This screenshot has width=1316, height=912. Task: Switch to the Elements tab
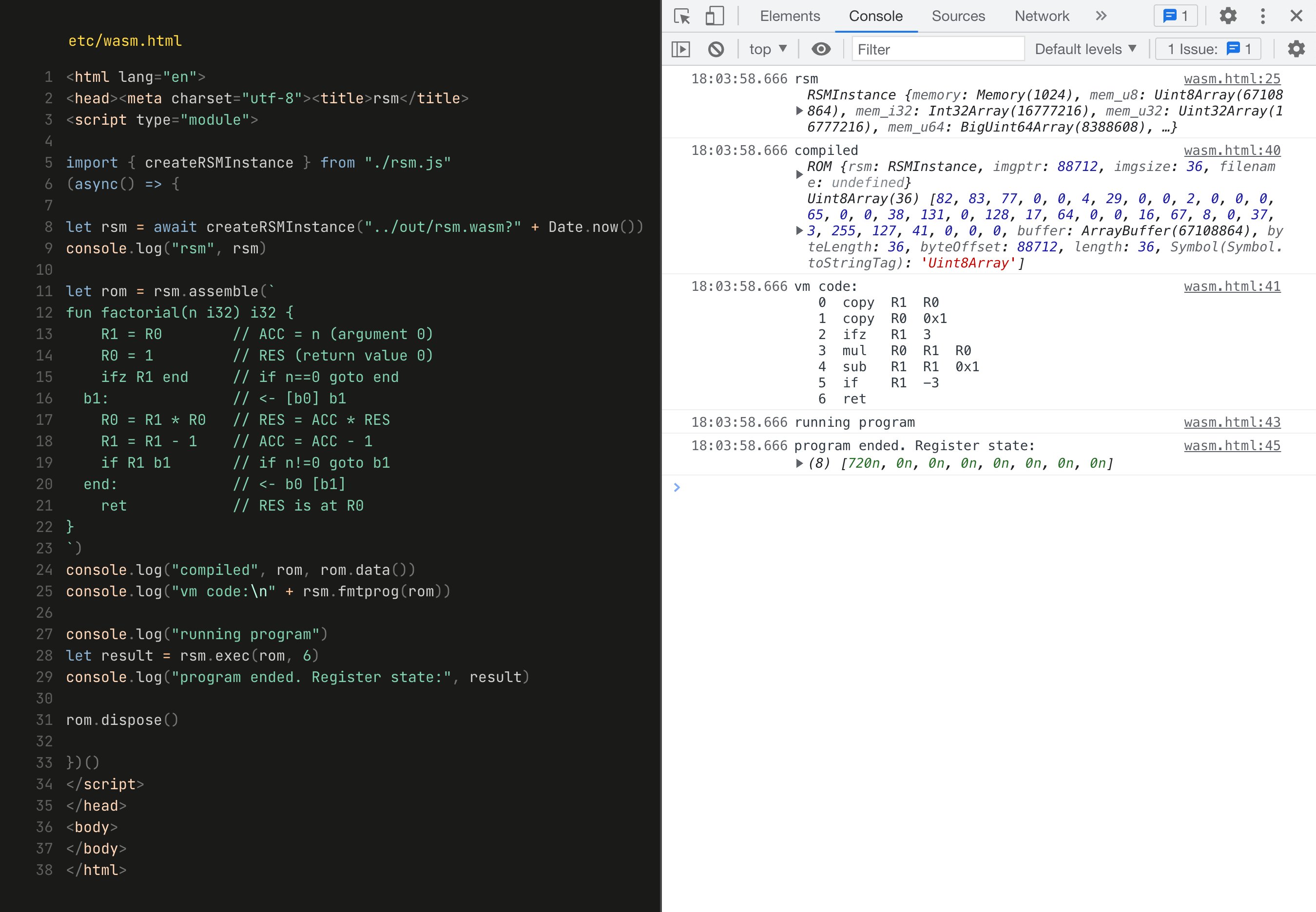pyautogui.click(x=789, y=16)
